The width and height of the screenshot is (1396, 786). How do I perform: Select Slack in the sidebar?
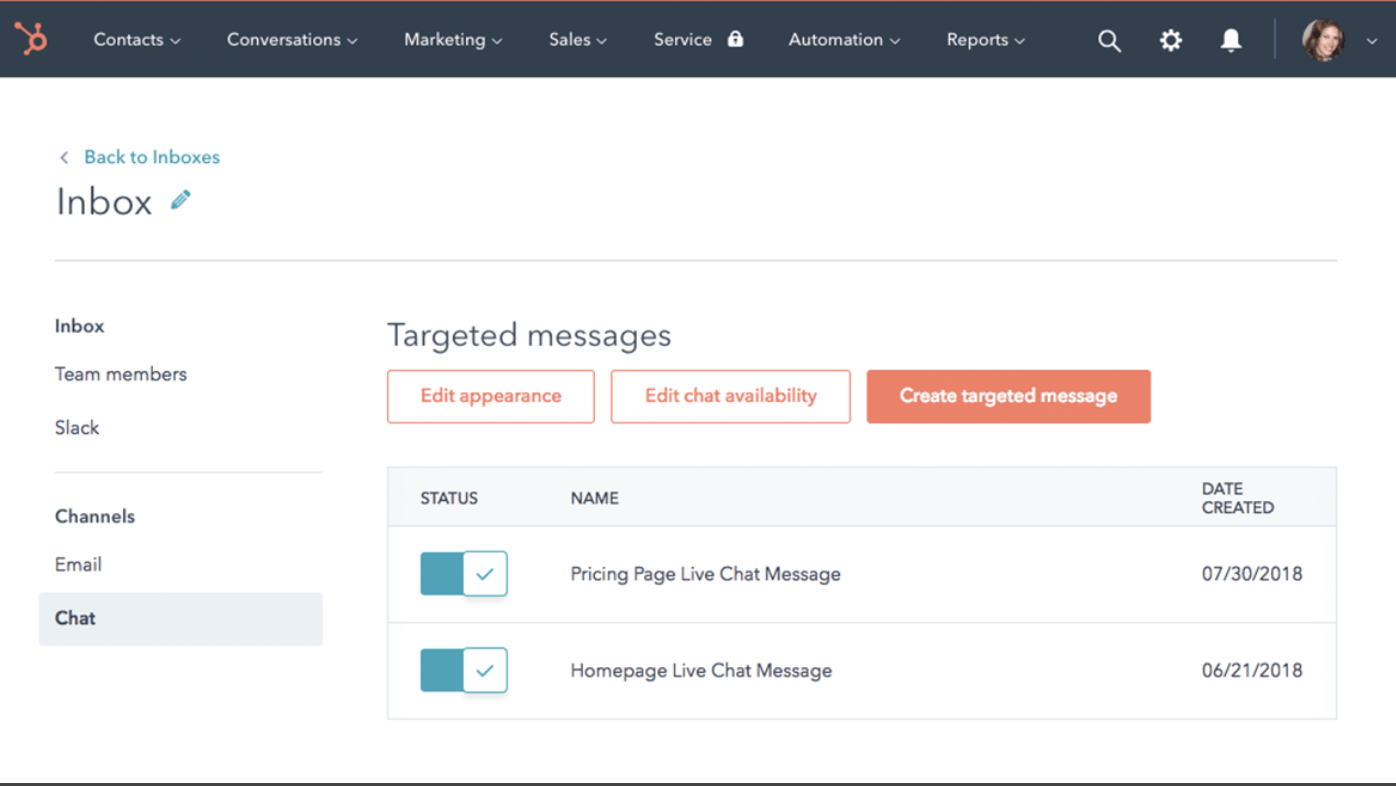(x=77, y=428)
